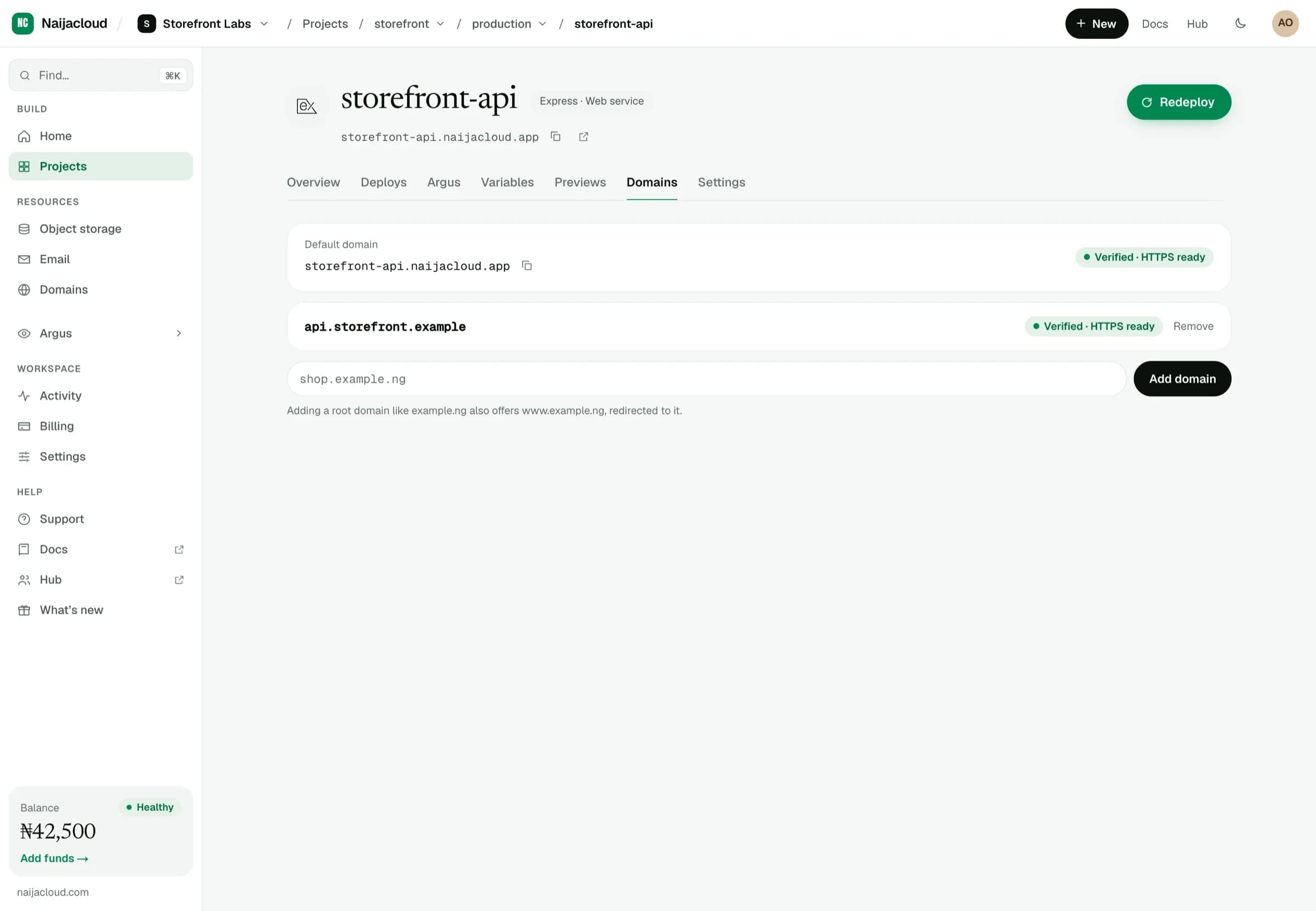Copy the default domain value
This screenshot has width=1316, height=911.
point(527,265)
